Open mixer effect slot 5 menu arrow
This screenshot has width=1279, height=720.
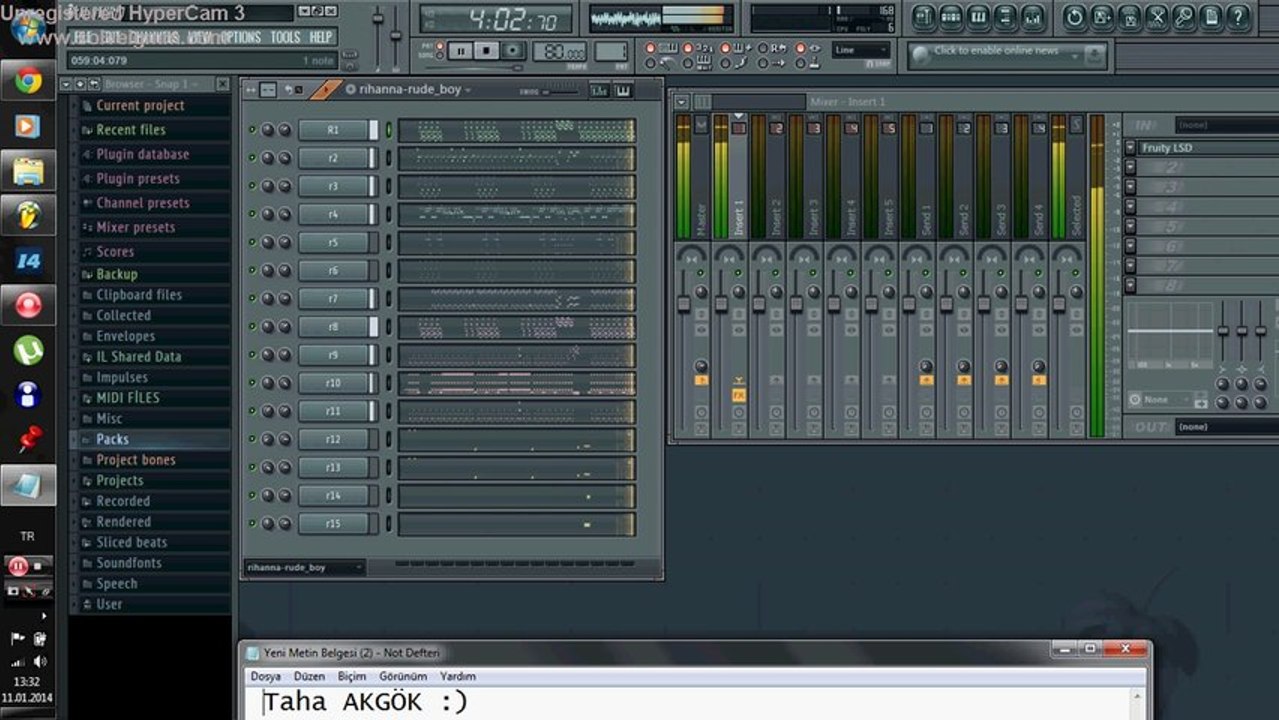click(x=1130, y=226)
